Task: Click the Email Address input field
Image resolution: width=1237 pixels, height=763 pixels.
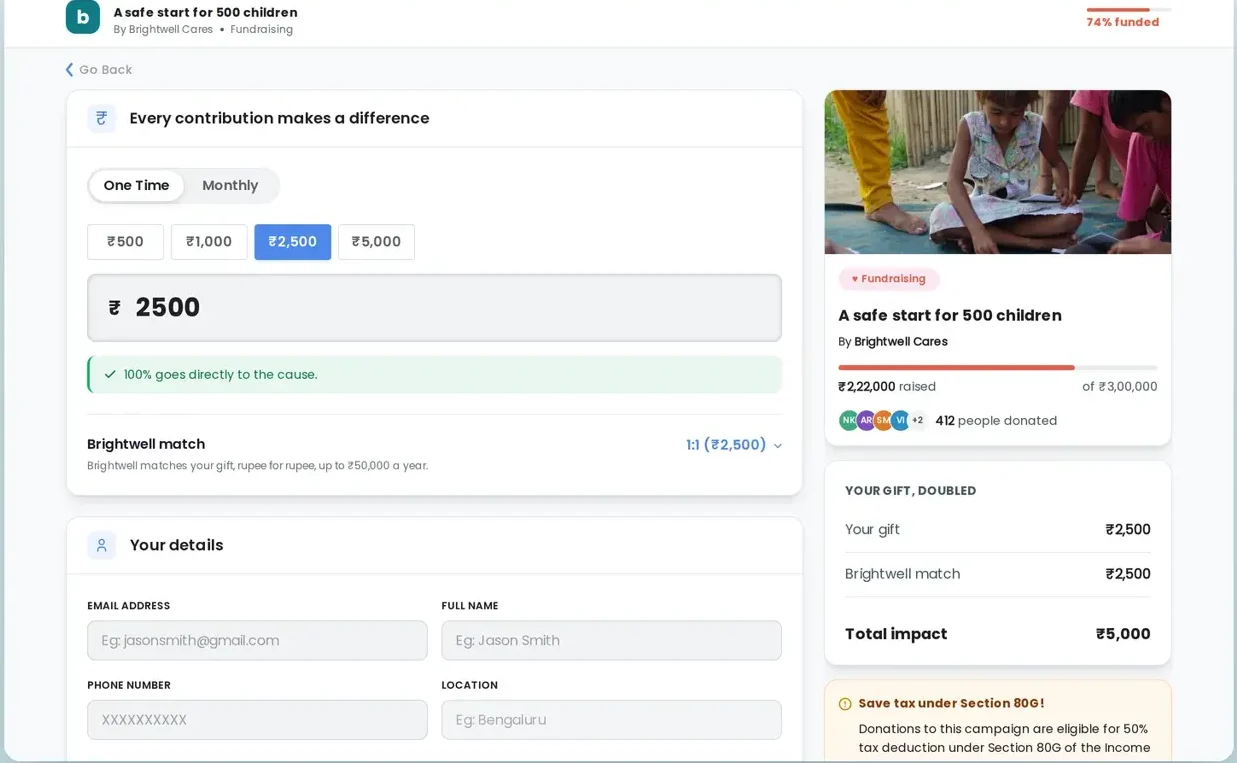Action: (x=257, y=640)
